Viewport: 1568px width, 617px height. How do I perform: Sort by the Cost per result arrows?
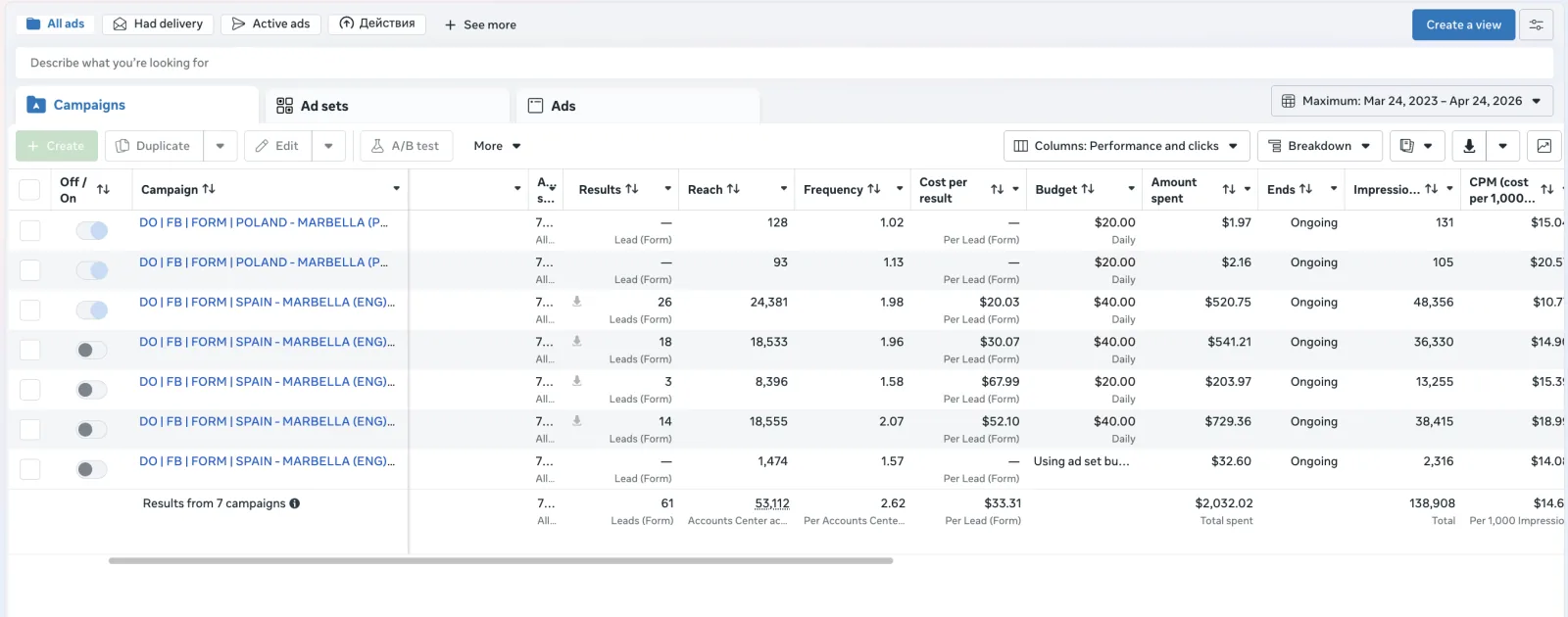point(997,189)
